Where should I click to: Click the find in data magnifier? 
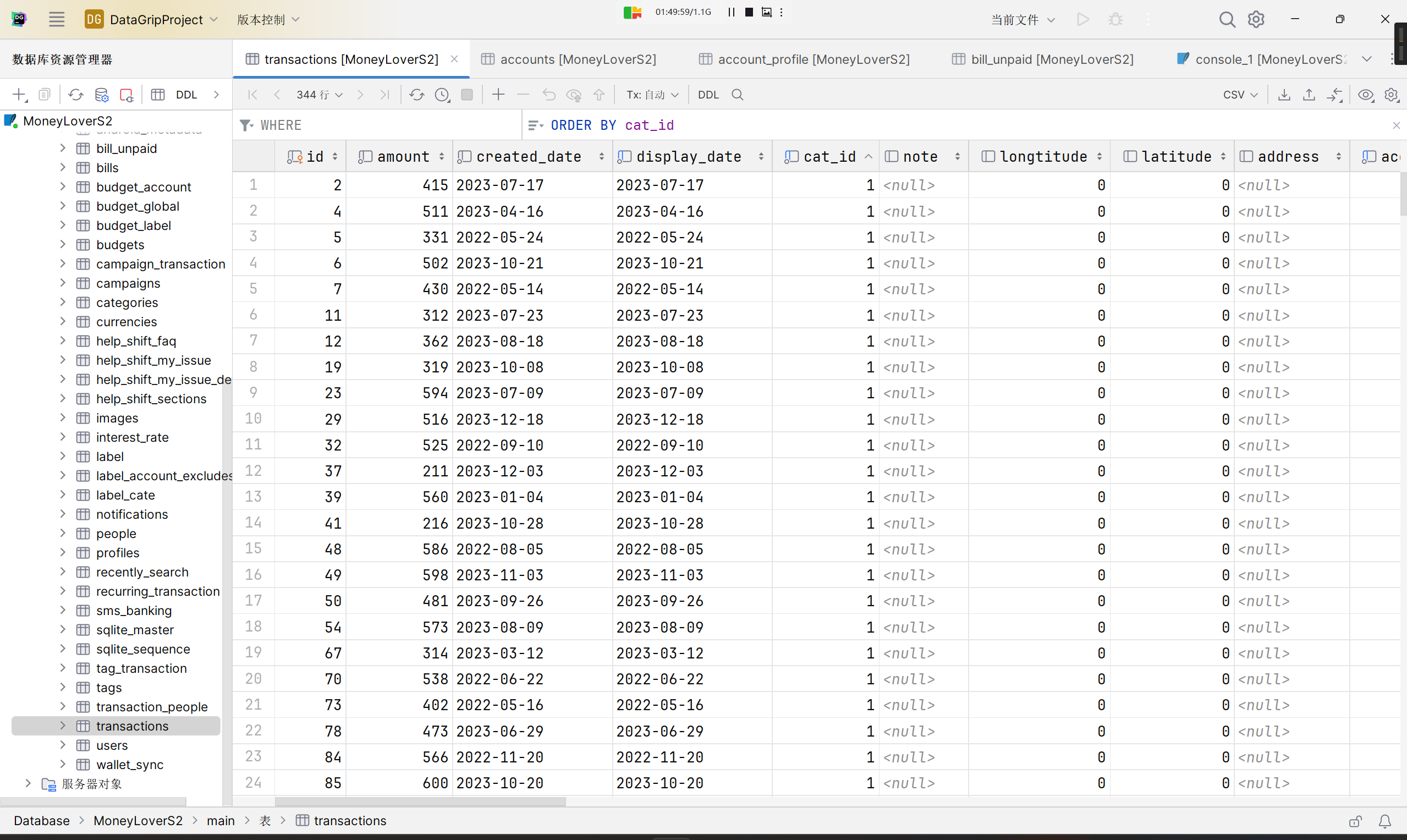tap(738, 95)
